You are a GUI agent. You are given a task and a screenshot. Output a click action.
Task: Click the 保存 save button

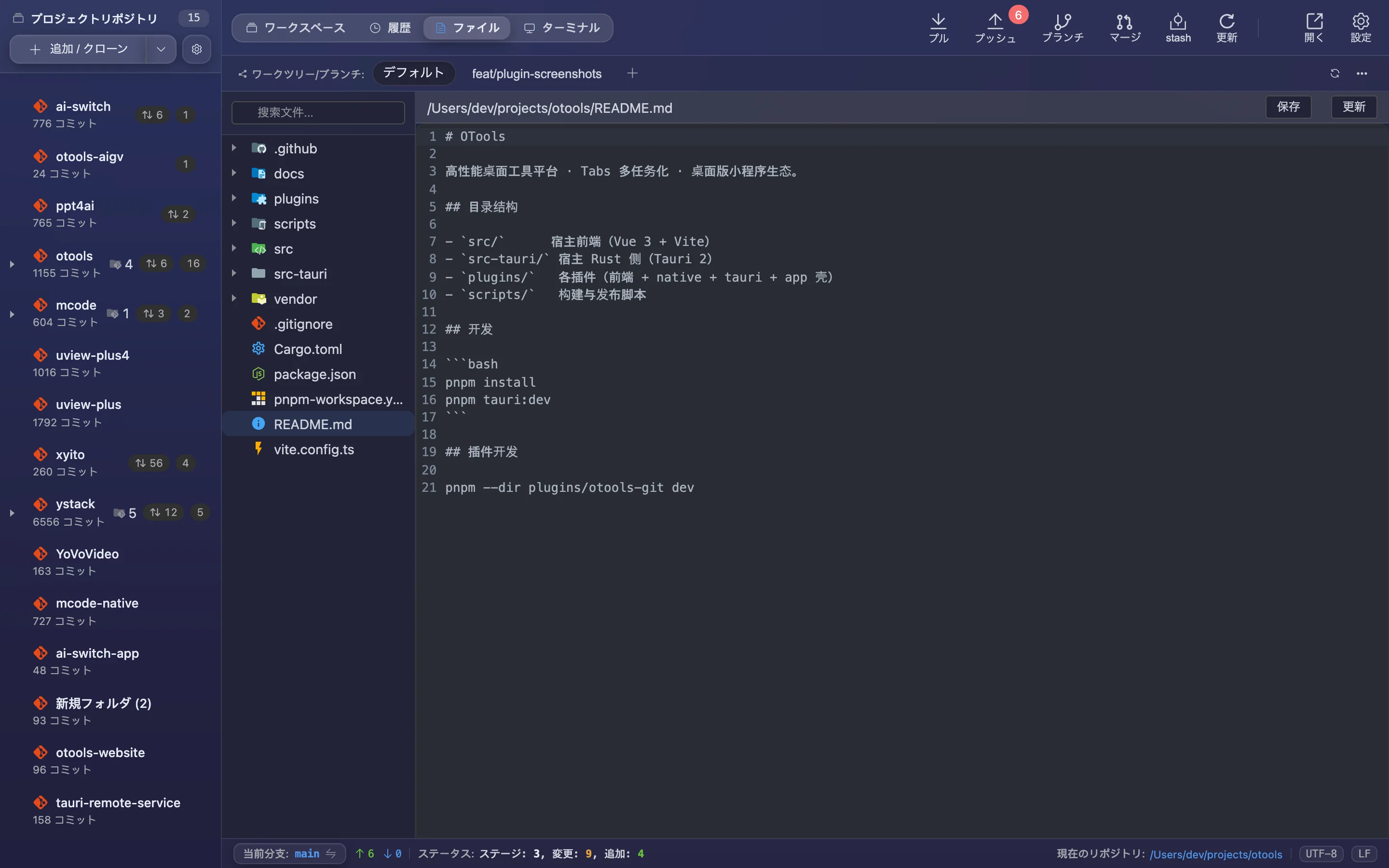coord(1289,107)
